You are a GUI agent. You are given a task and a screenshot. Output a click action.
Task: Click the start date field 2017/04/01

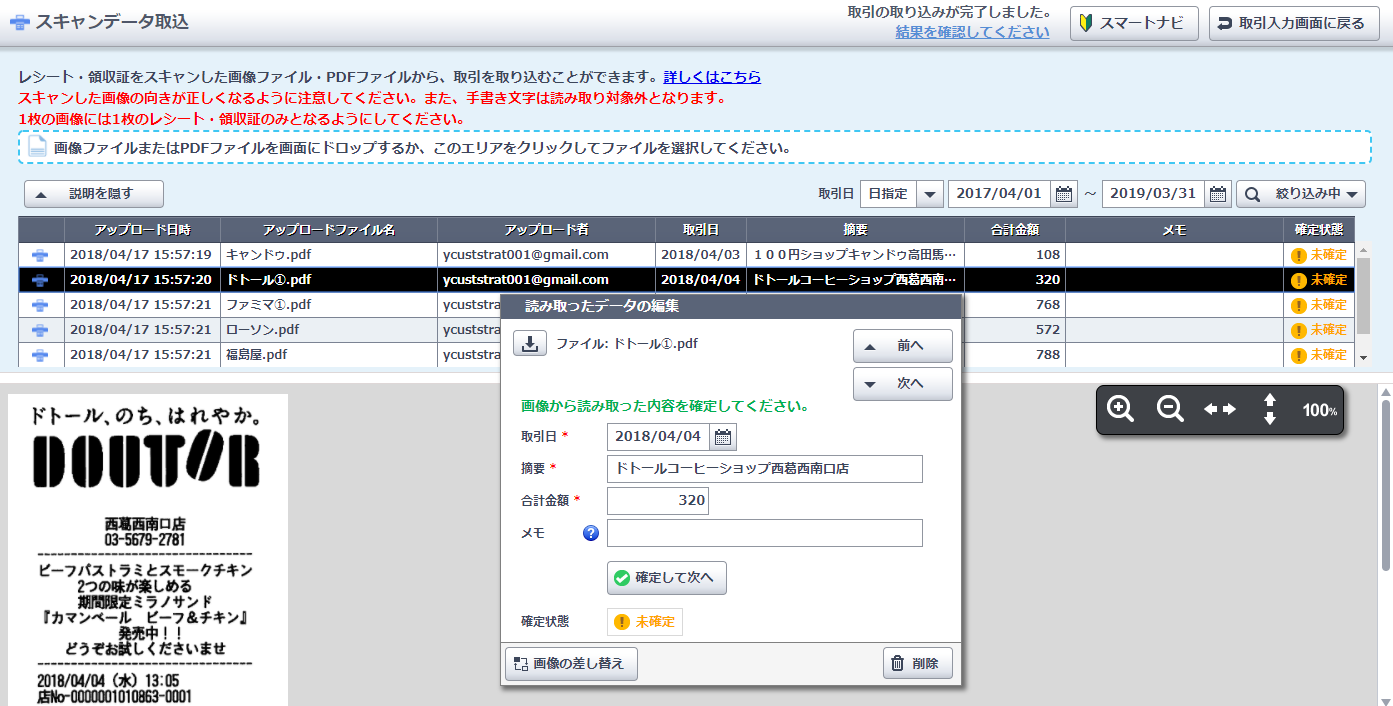click(999, 193)
